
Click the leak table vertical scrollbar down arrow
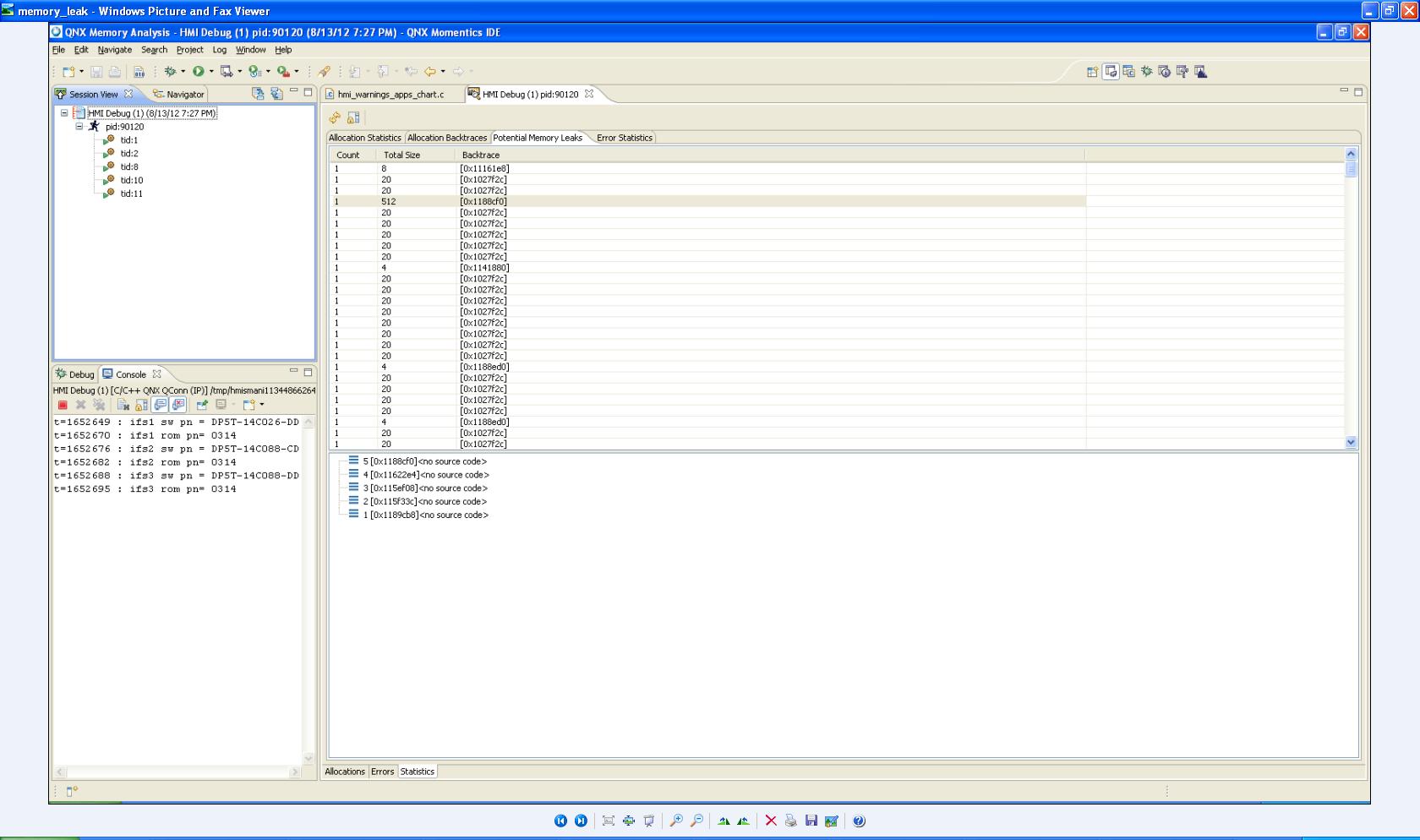pyautogui.click(x=1351, y=442)
